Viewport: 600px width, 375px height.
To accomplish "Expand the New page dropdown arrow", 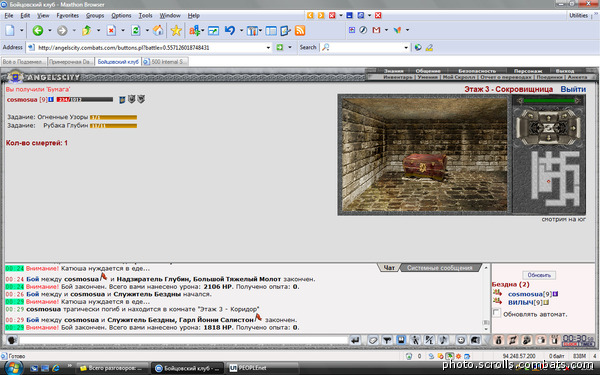I will pyautogui.click(x=21, y=30).
